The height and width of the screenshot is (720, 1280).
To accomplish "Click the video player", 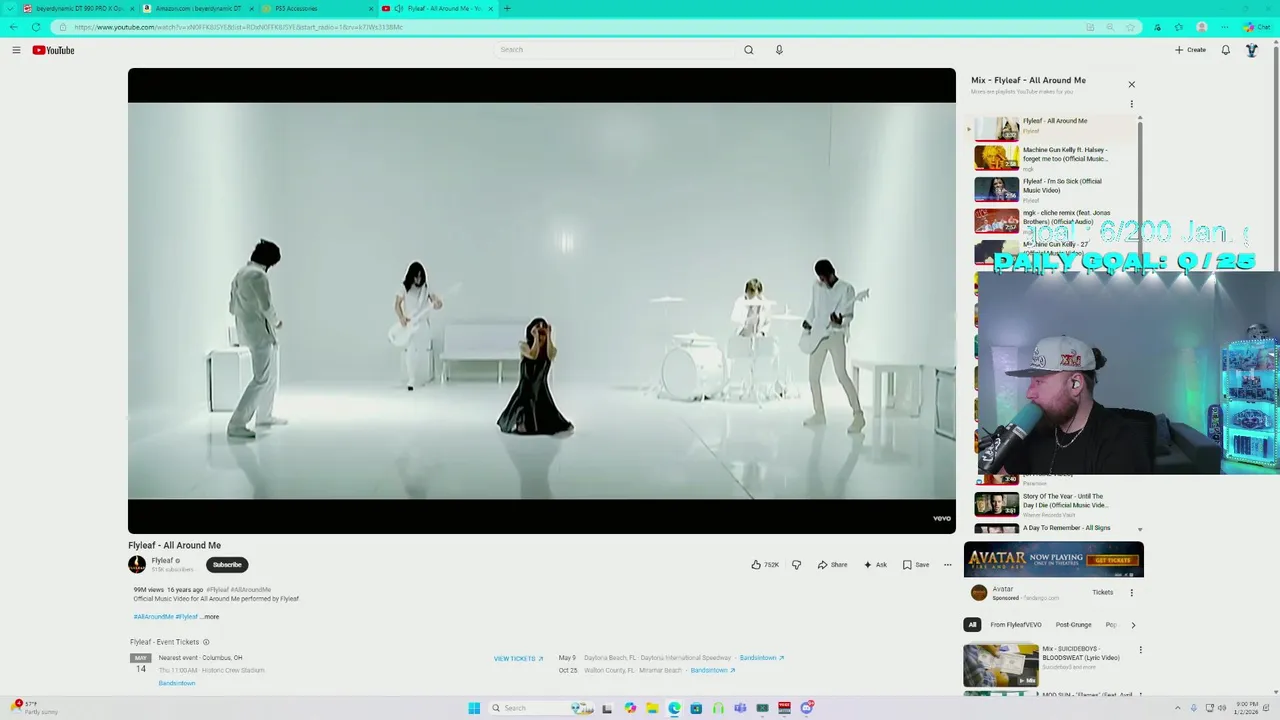I will coord(541,300).
